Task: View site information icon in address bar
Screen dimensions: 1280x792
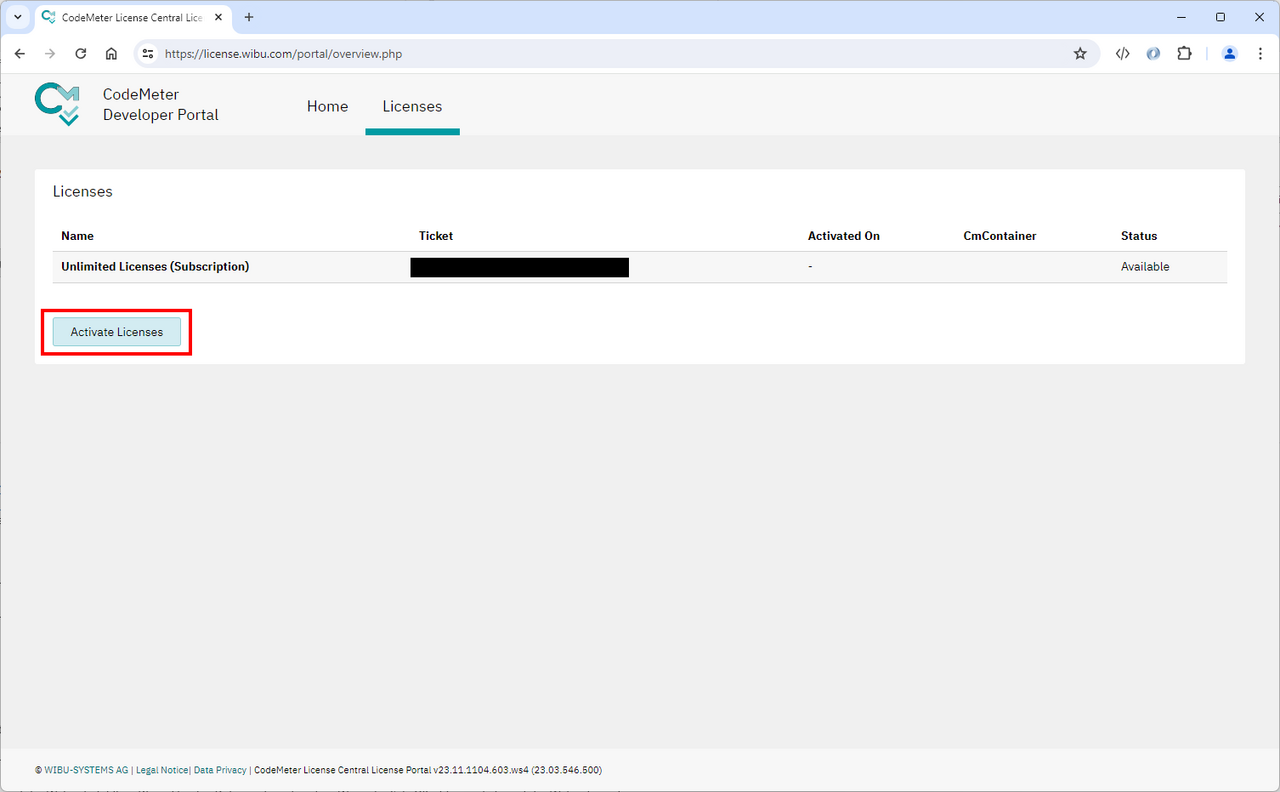Action: [x=147, y=54]
